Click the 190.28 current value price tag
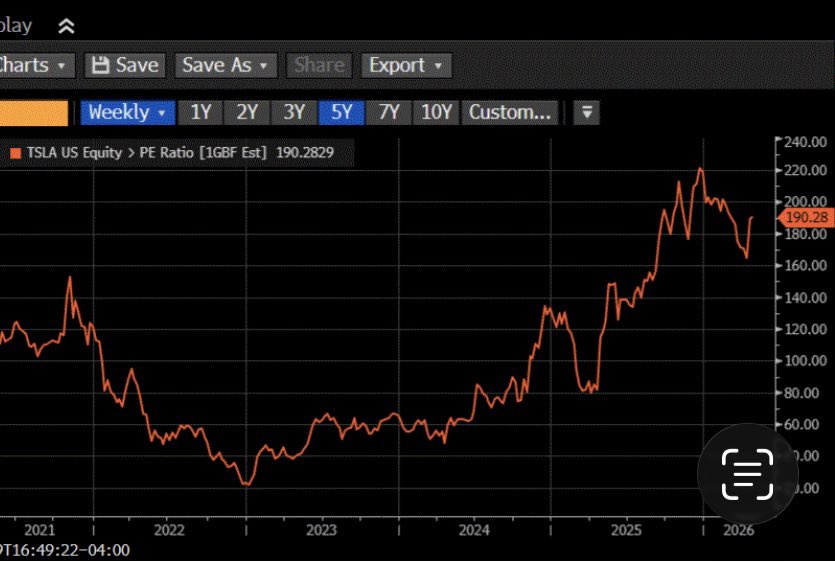The image size is (835, 562). [x=804, y=217]
